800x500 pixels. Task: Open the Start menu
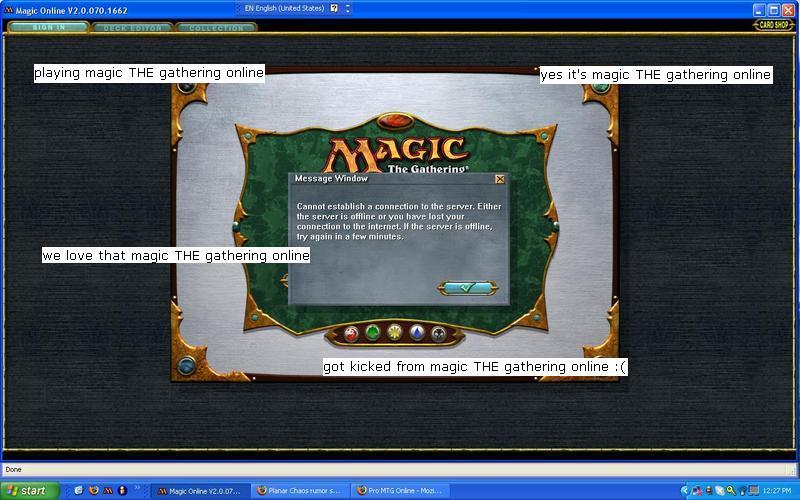(x=30, y=491)
